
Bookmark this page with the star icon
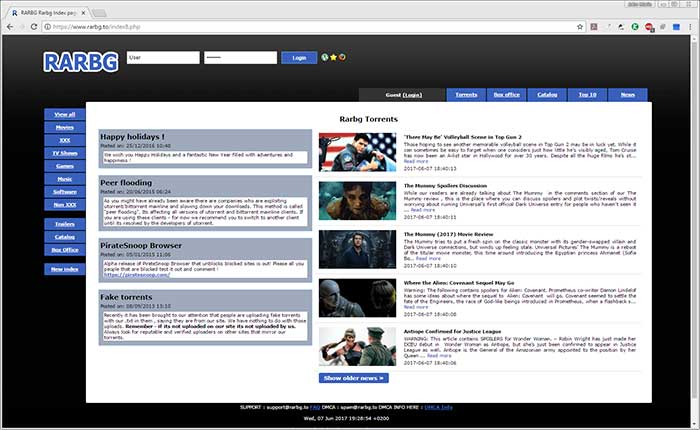tap(580, 27)
